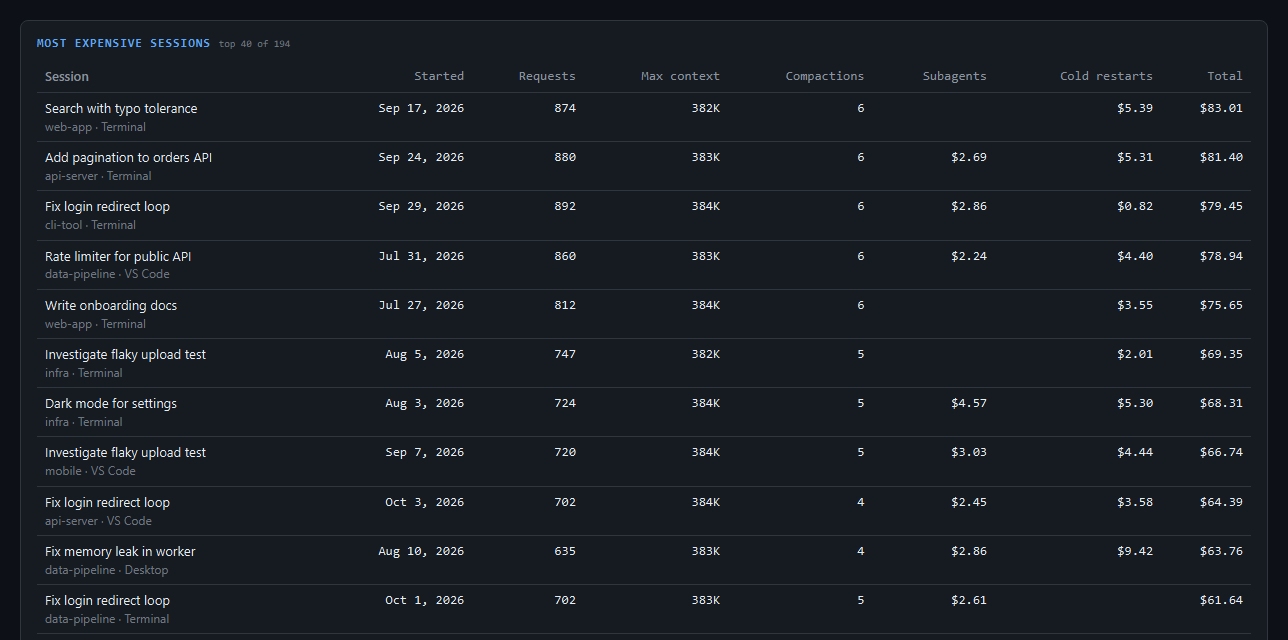Viewport: 1288px width, 640px height.
Task: Click the 'Oct 1, 2026' start date
Action: coord(425,600)
